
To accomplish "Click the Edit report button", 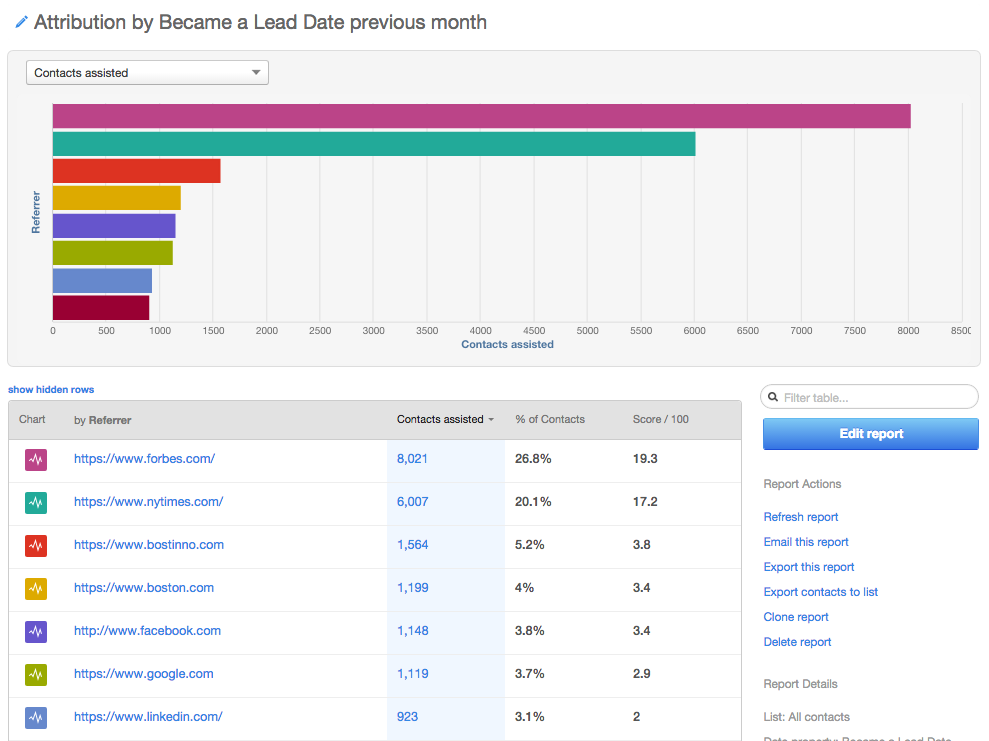I will tap(870, 434).
